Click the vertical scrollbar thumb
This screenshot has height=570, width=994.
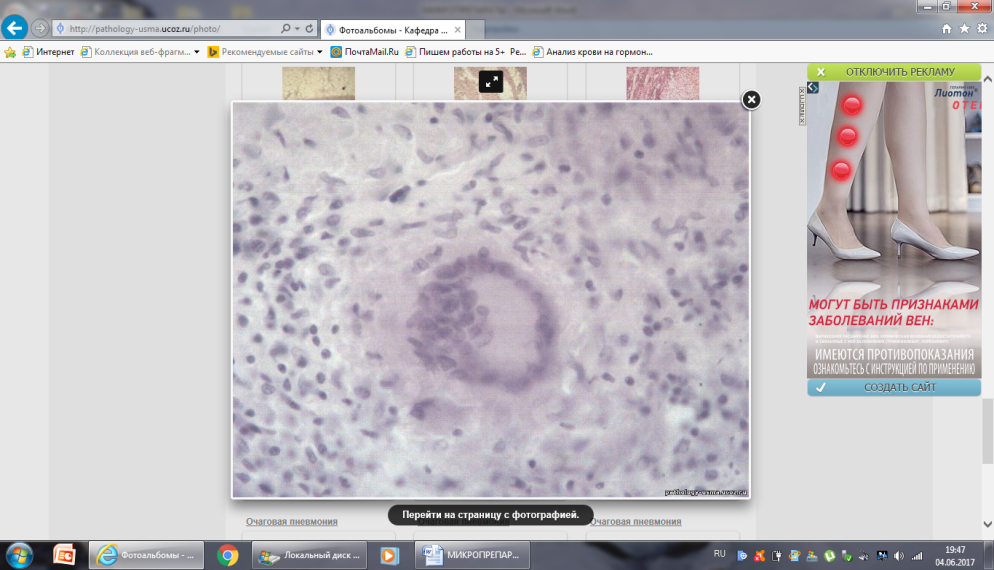(988, 432)
